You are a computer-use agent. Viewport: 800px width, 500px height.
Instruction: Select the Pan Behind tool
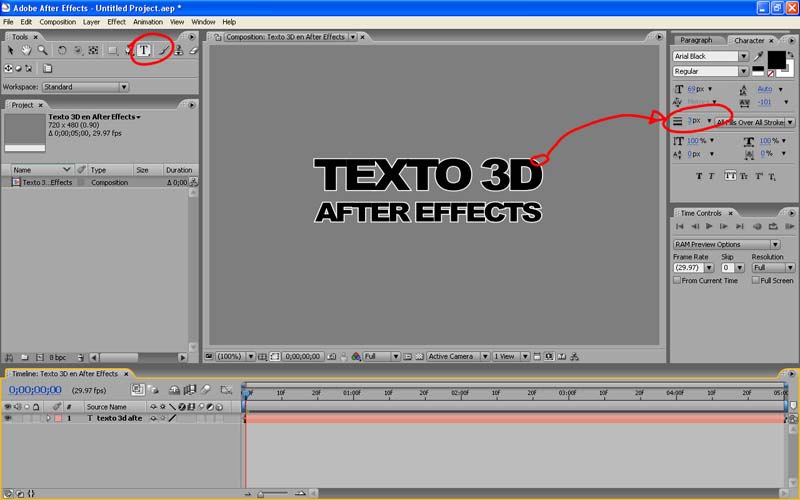93,50
